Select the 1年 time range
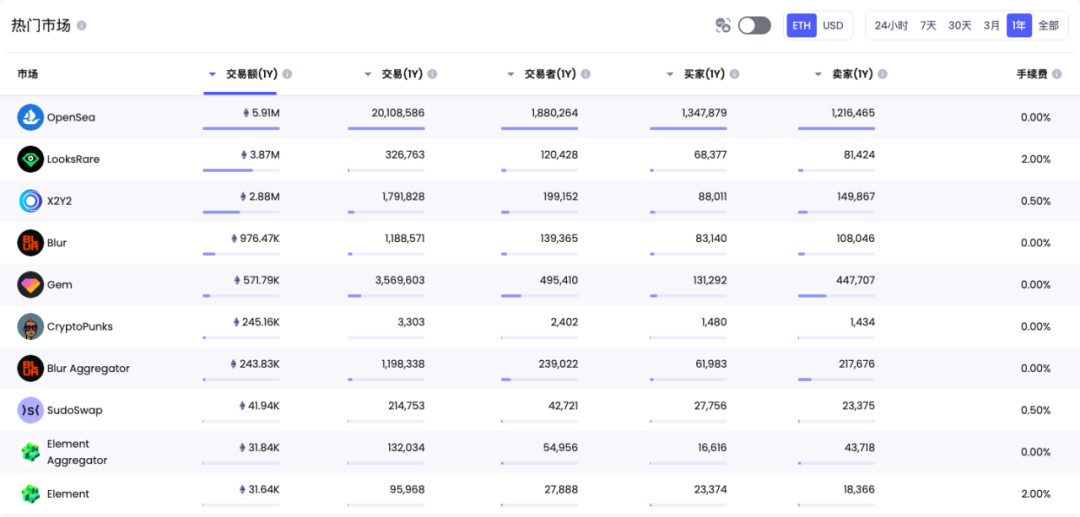The width and height of the screenshot is (1080, 517). pyautogui.click(x=1019, y=25)
